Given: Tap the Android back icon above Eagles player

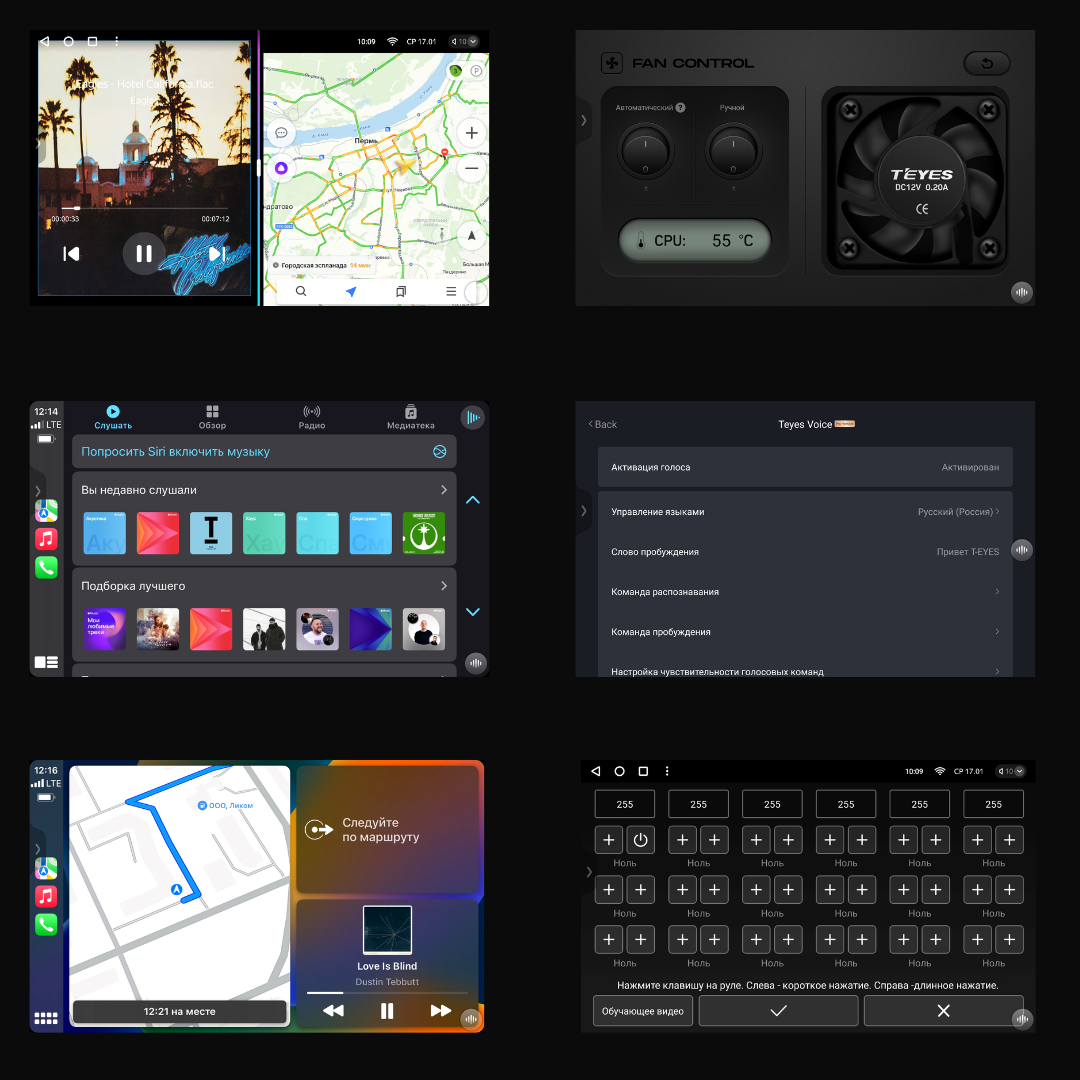Looking at the screenshot, I should [x=45, y=41].
